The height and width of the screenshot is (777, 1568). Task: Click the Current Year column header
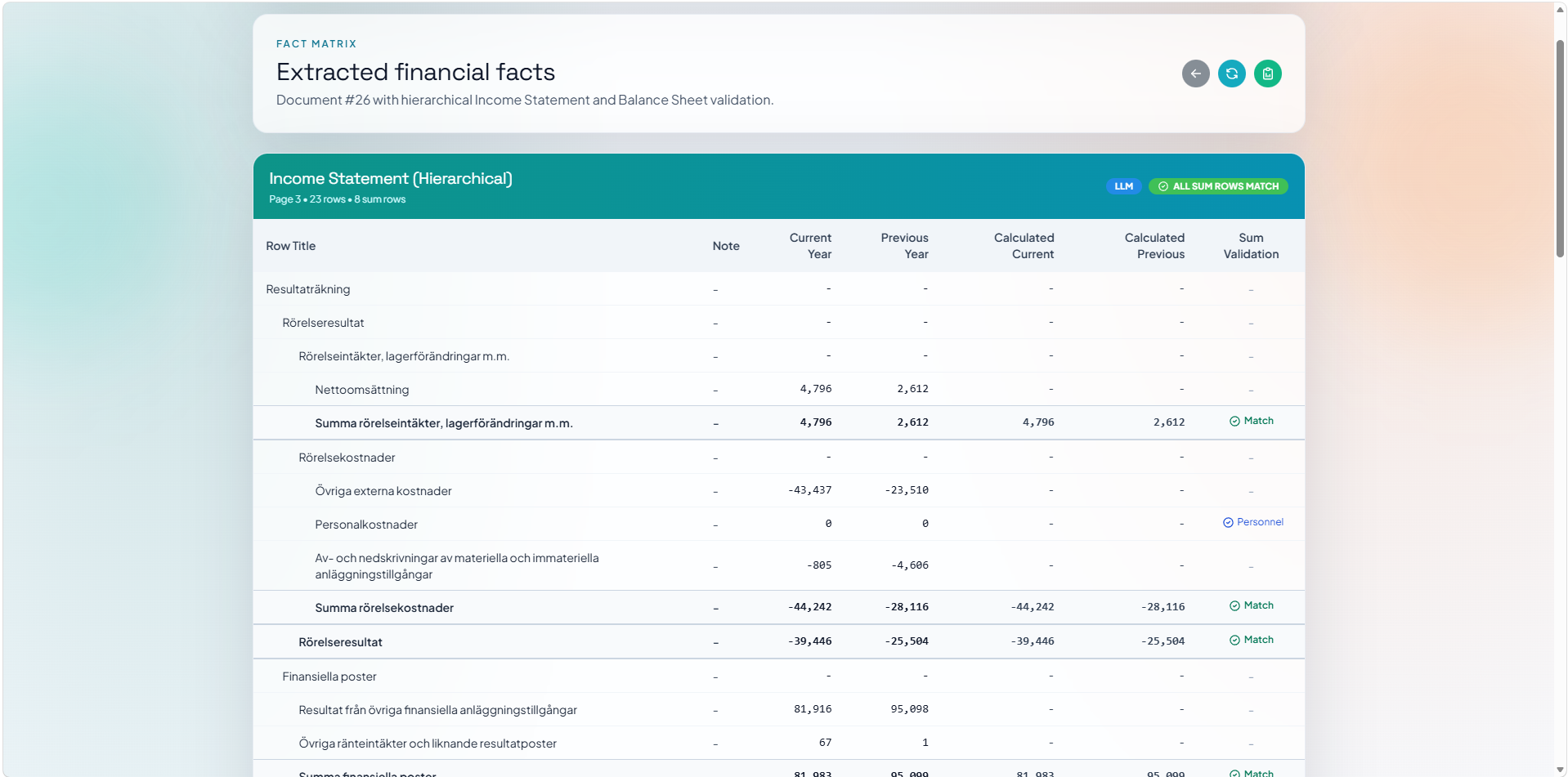point(810,246)
